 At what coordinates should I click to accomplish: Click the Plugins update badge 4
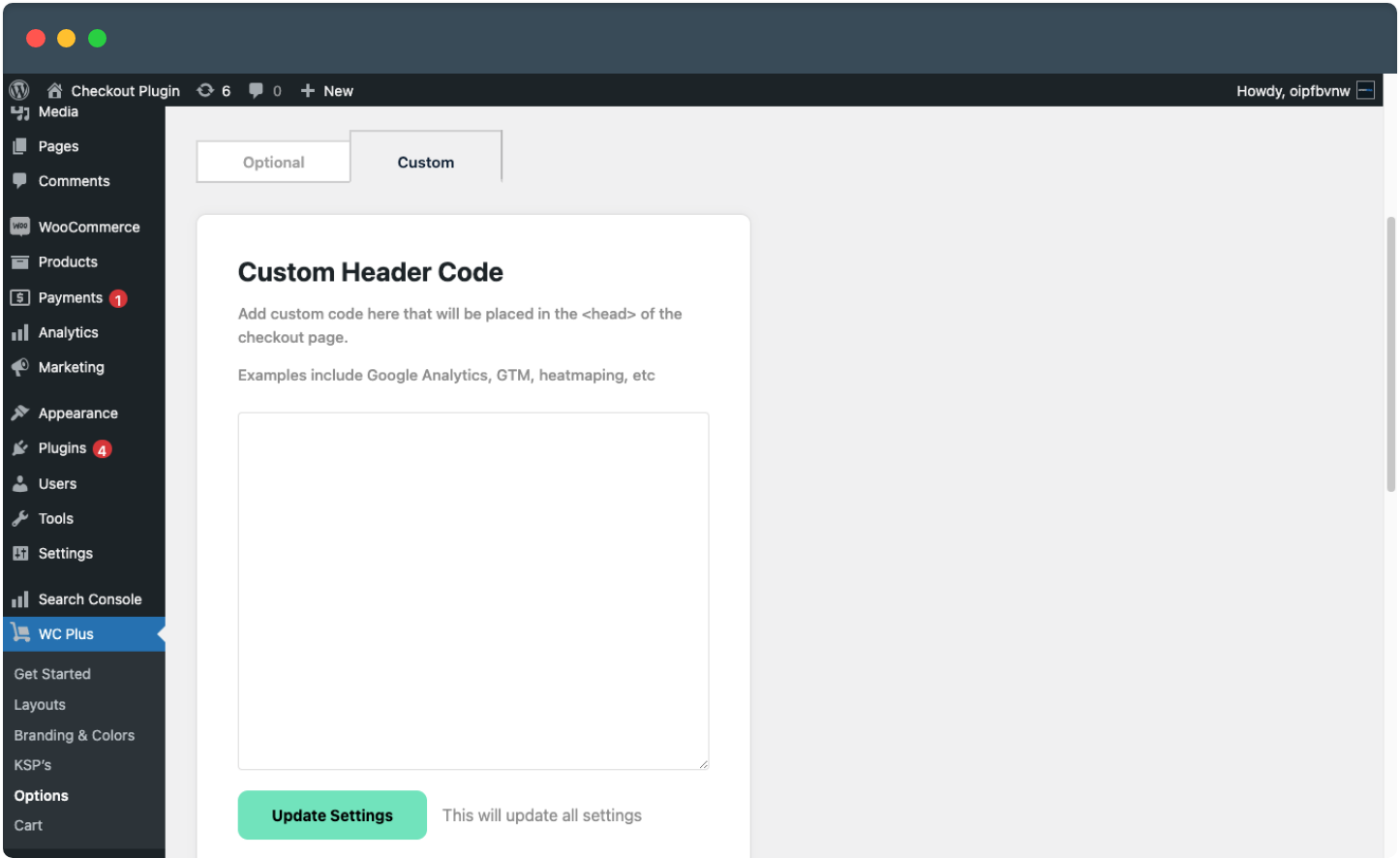point(102,449)
